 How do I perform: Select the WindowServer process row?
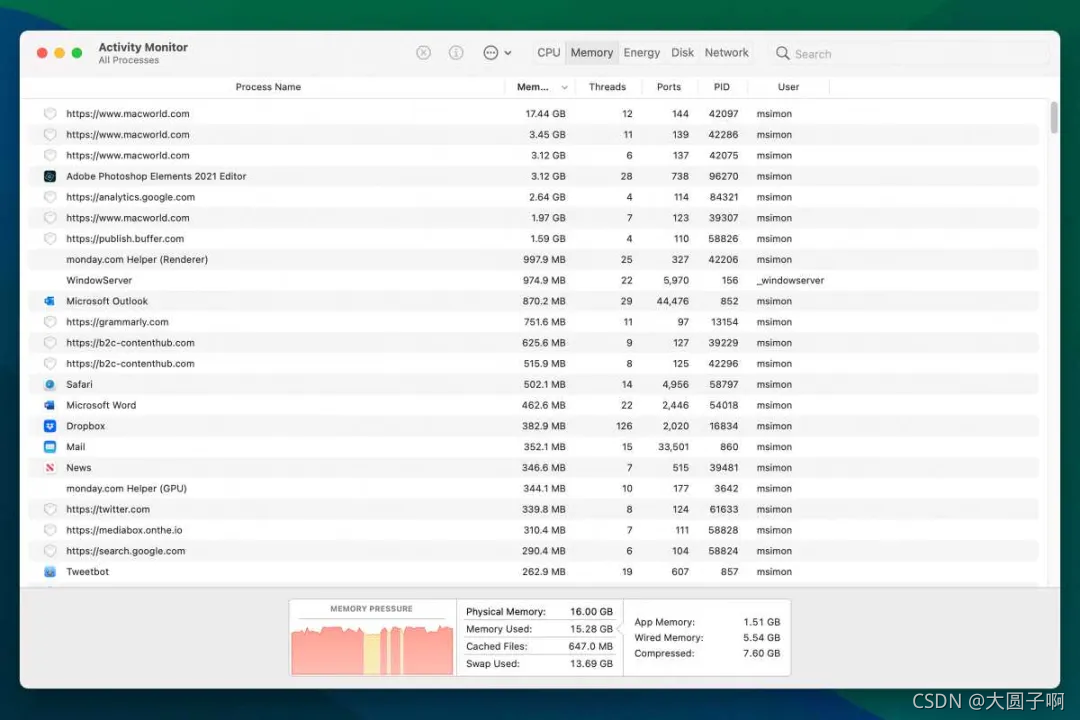point(534,280)
